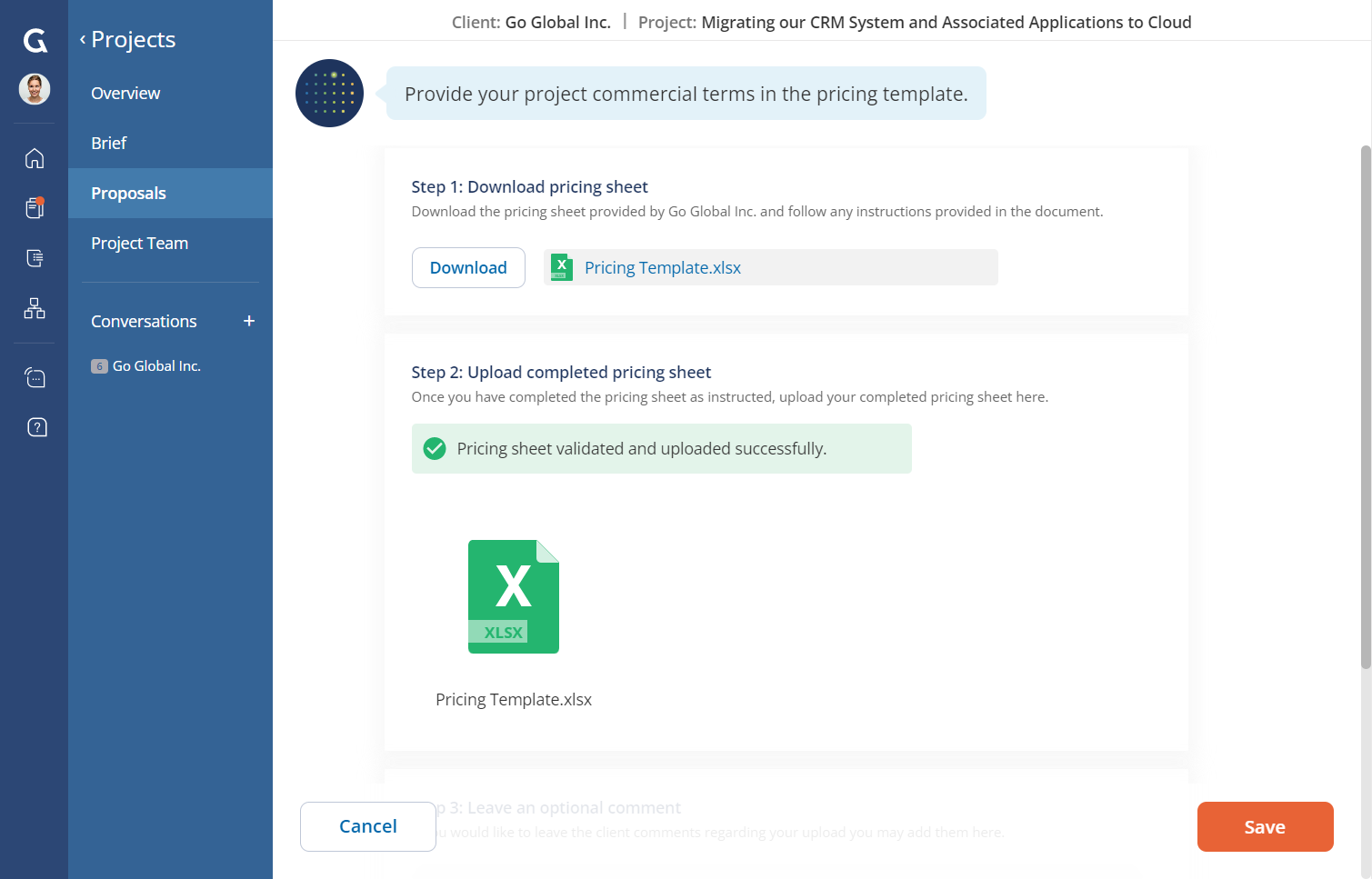Click the vertical page scrollbar
1372x879 pixels.
click(x=1366, y=407)
